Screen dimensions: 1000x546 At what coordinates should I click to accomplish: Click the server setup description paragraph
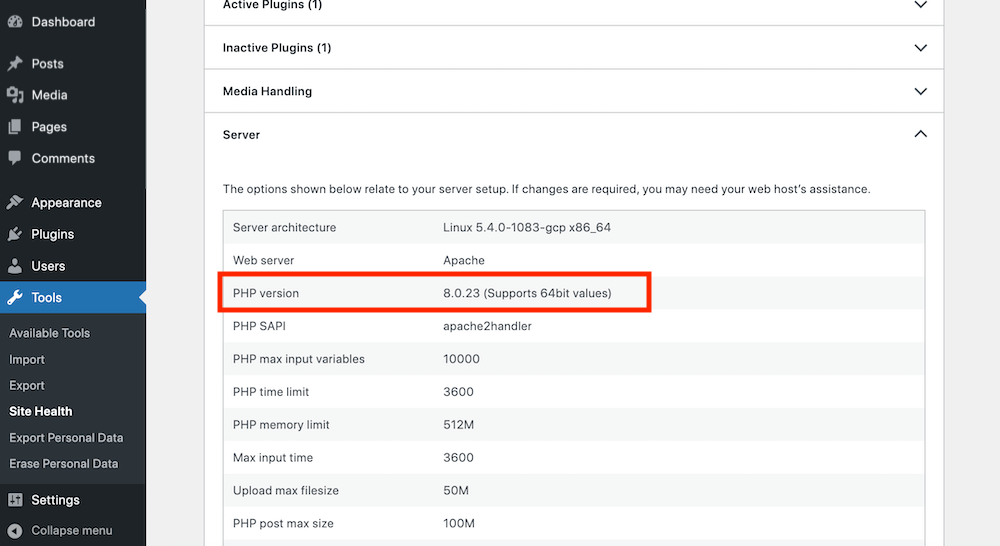547,189
